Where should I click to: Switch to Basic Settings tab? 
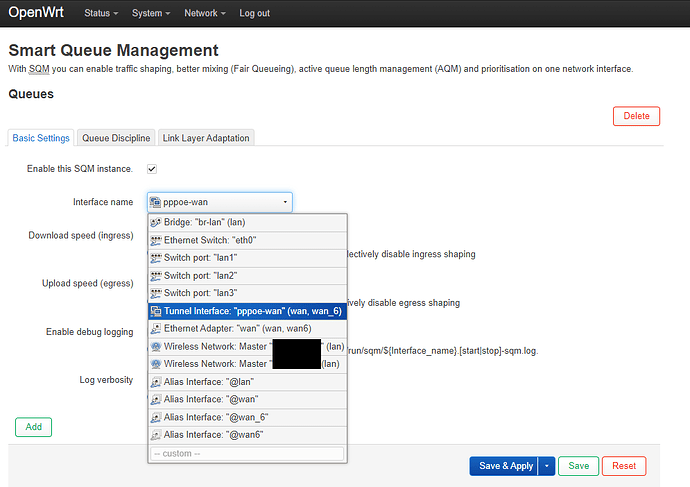[x=41, y=138]
